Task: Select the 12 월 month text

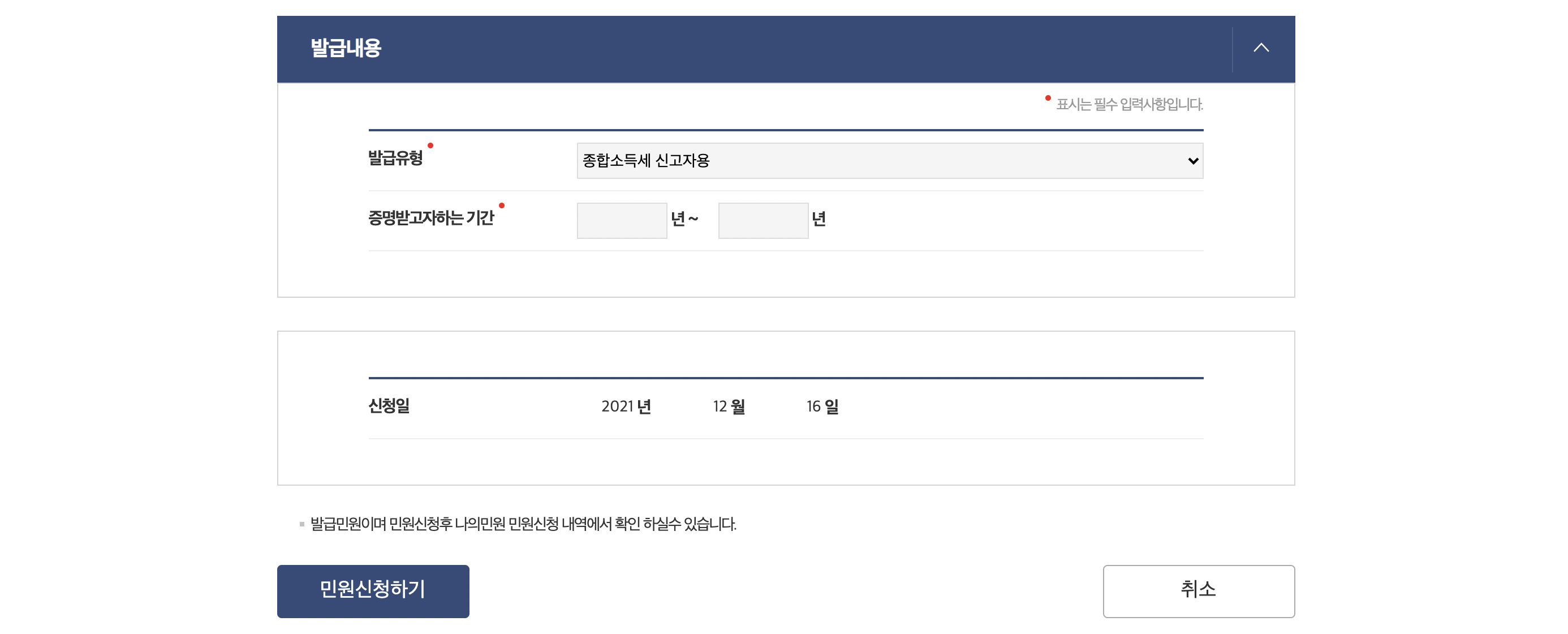Action: (x=729, y=406)
